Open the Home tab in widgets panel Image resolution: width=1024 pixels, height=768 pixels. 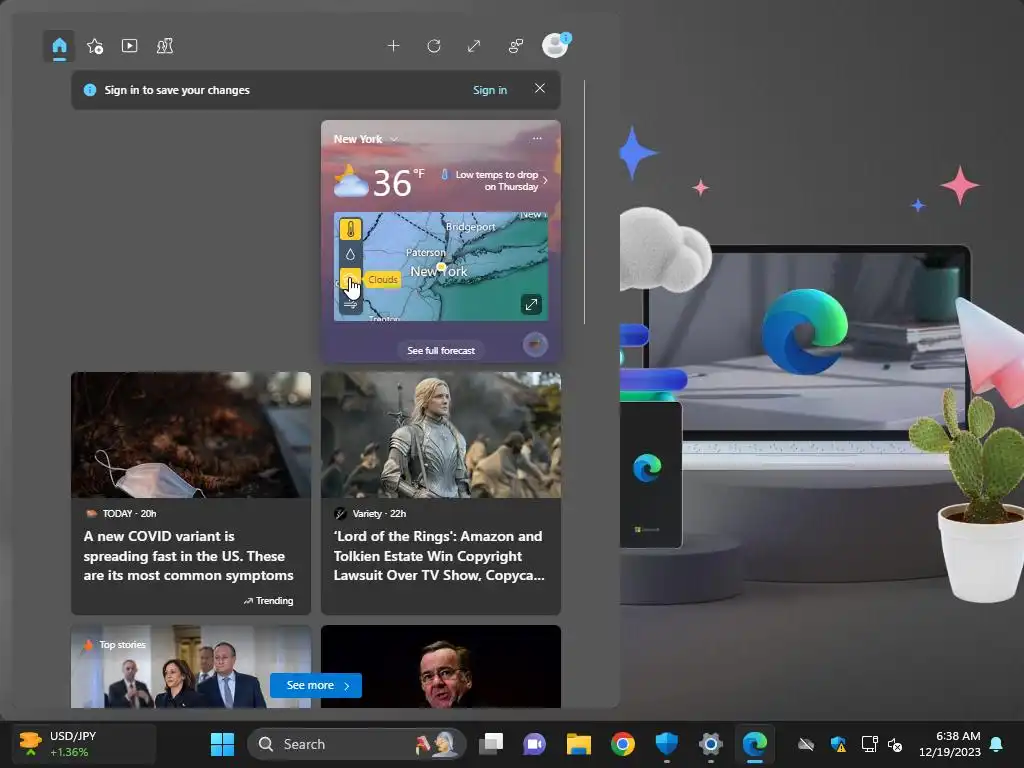59,46
